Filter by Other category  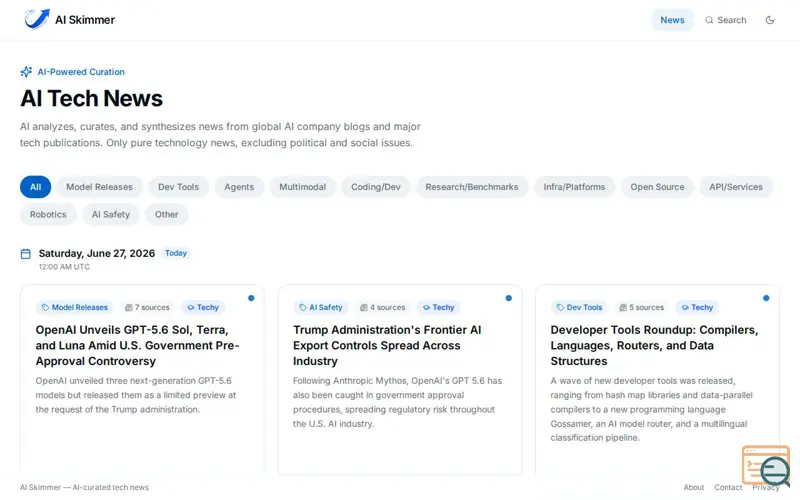pos(166,214)
